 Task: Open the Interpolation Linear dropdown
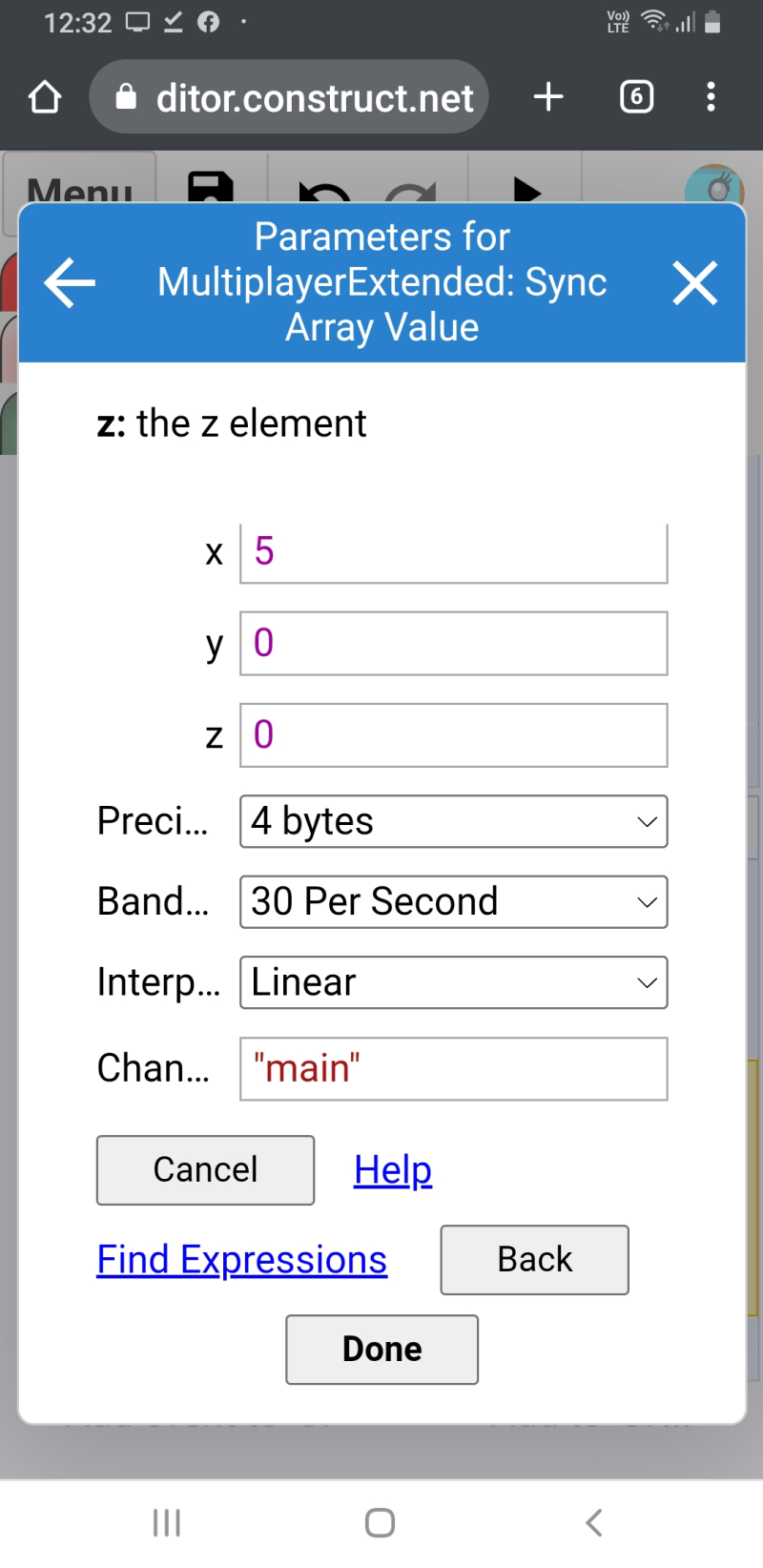pos(453,982)
